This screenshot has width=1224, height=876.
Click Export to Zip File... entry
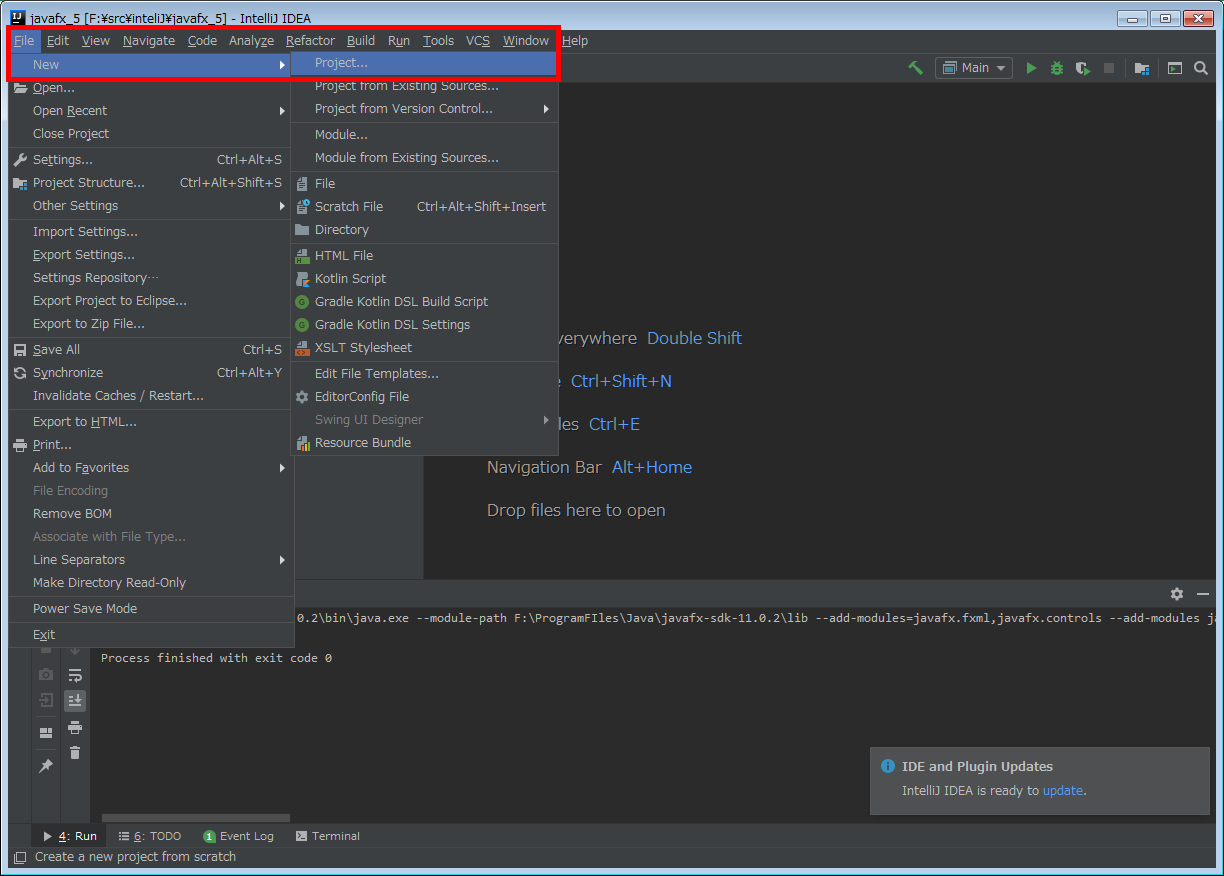point(151,324)
